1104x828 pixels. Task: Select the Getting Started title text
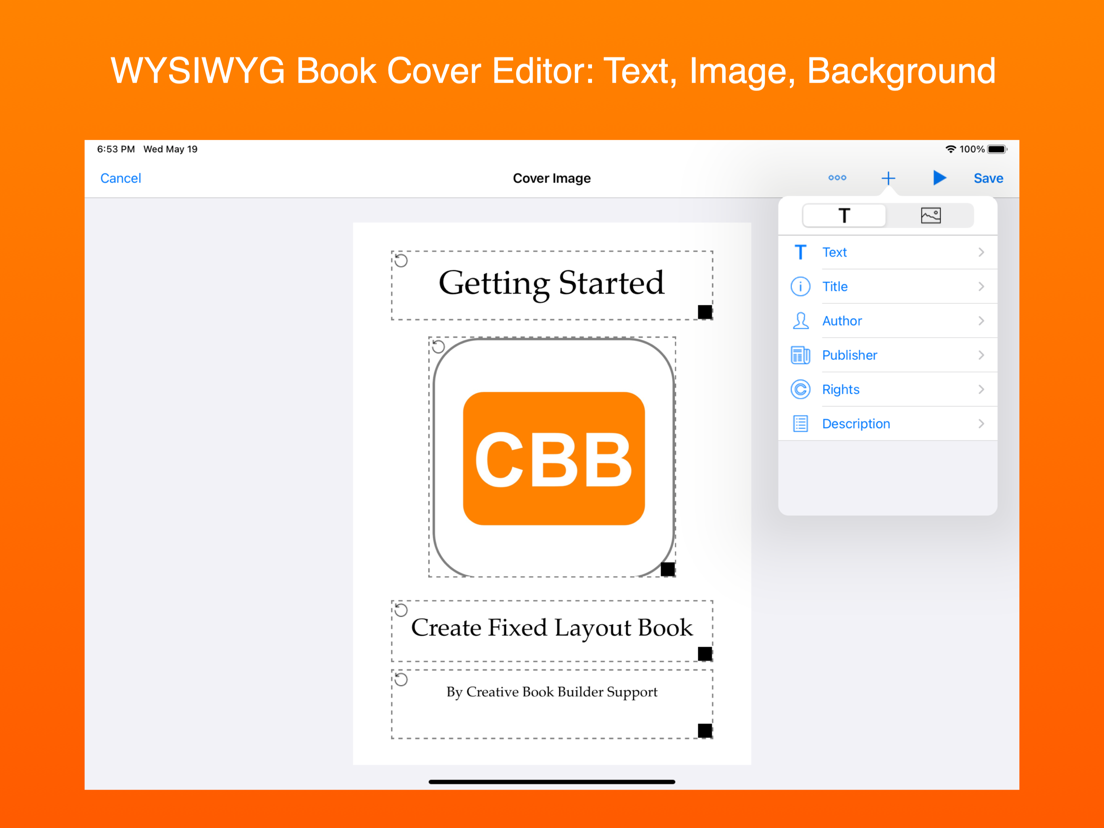tap(551, 284)
